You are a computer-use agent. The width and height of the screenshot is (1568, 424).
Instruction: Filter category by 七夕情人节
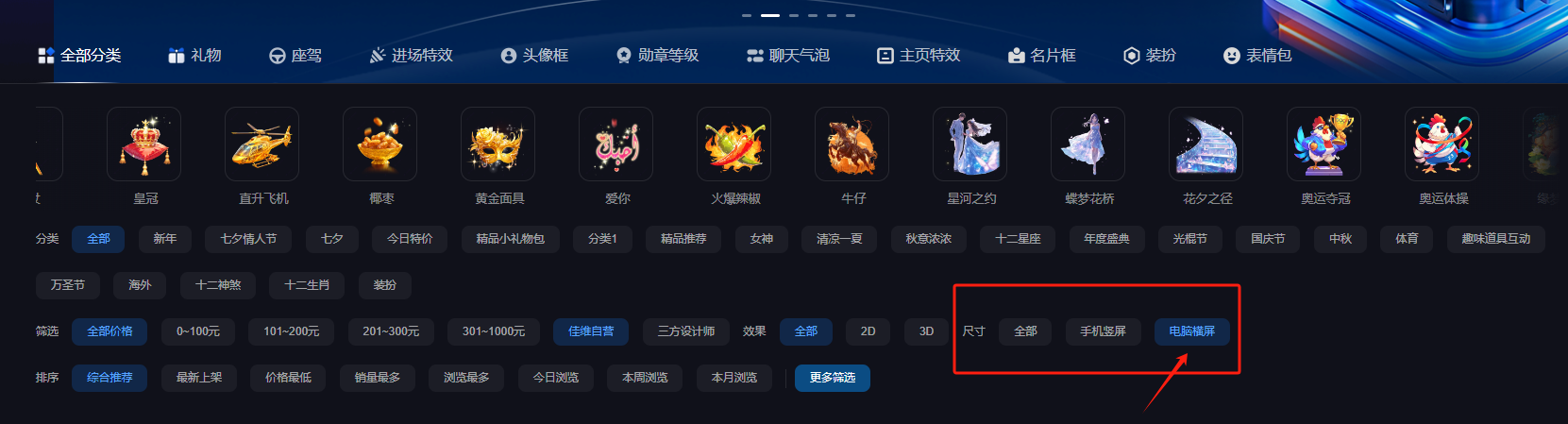pos(248,239)
